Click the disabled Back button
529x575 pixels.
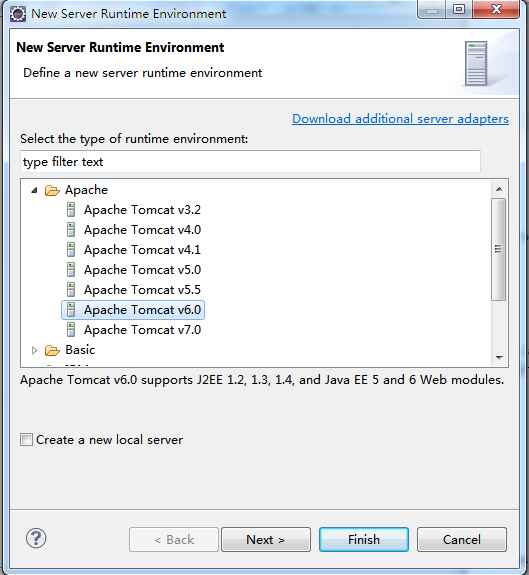tap(174, 539)
